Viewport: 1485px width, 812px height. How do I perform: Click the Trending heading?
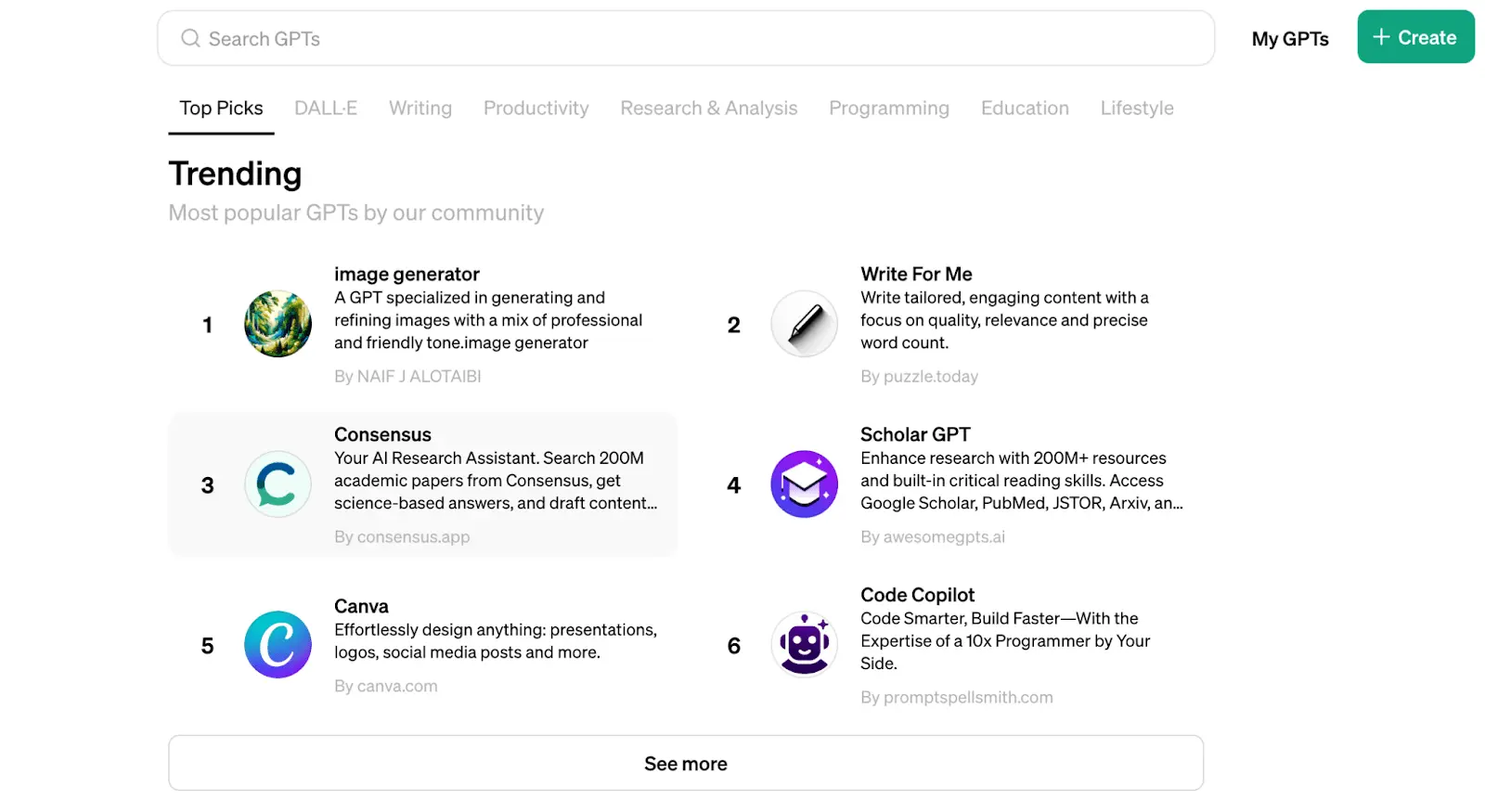point(235,174)
